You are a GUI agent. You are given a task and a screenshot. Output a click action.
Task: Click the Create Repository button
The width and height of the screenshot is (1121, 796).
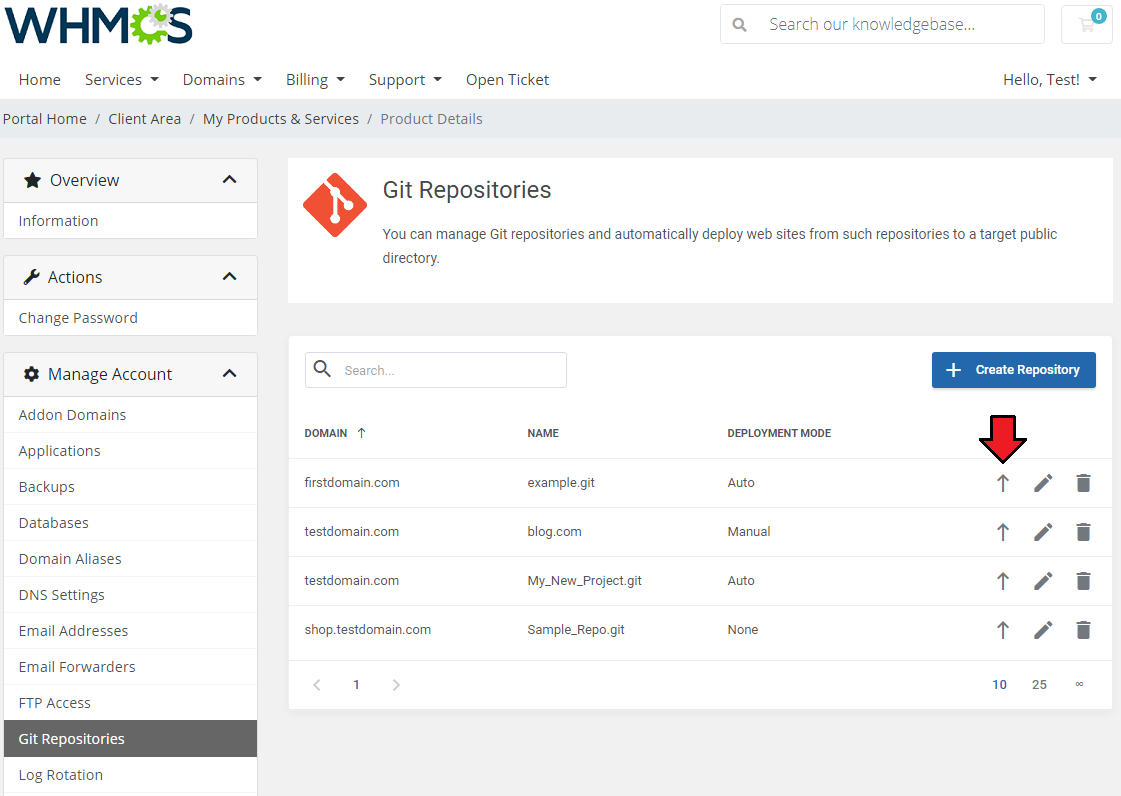1013,370
